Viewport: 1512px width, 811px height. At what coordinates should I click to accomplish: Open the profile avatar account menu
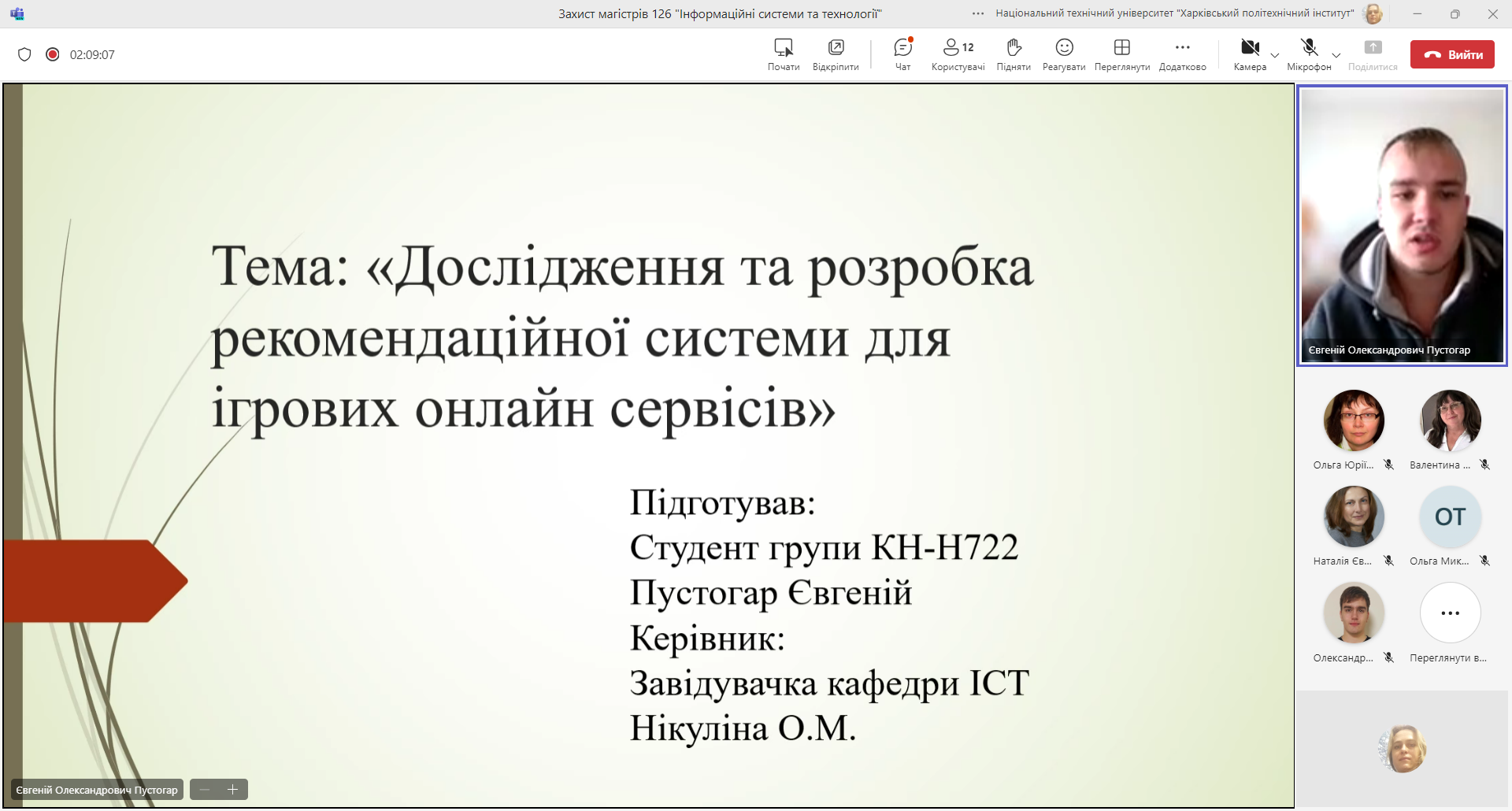pyautogui.click(x=1373, y=13)
